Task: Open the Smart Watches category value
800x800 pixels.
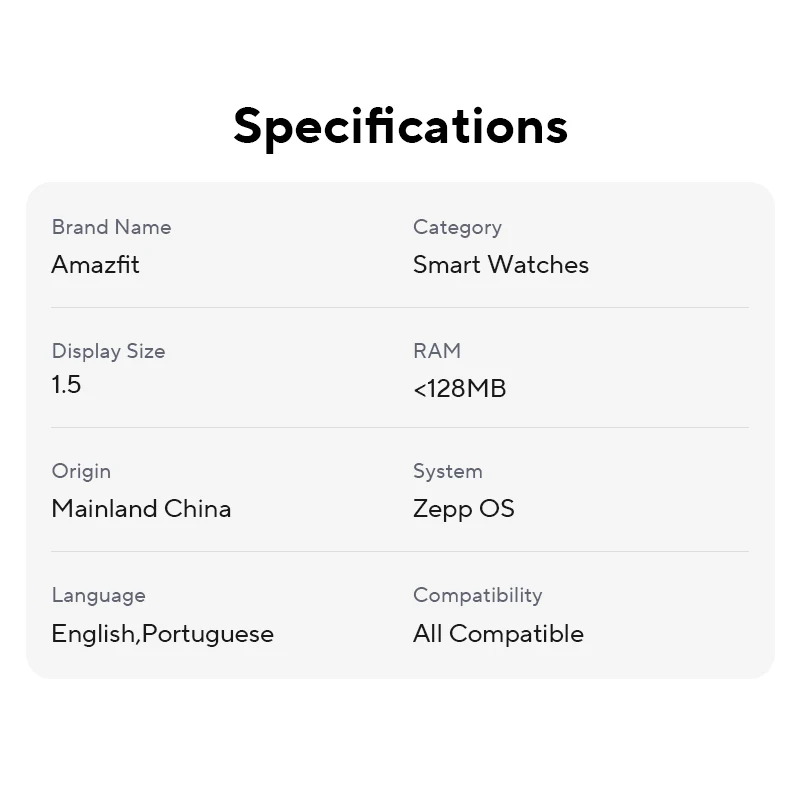Action: [501, 264]
